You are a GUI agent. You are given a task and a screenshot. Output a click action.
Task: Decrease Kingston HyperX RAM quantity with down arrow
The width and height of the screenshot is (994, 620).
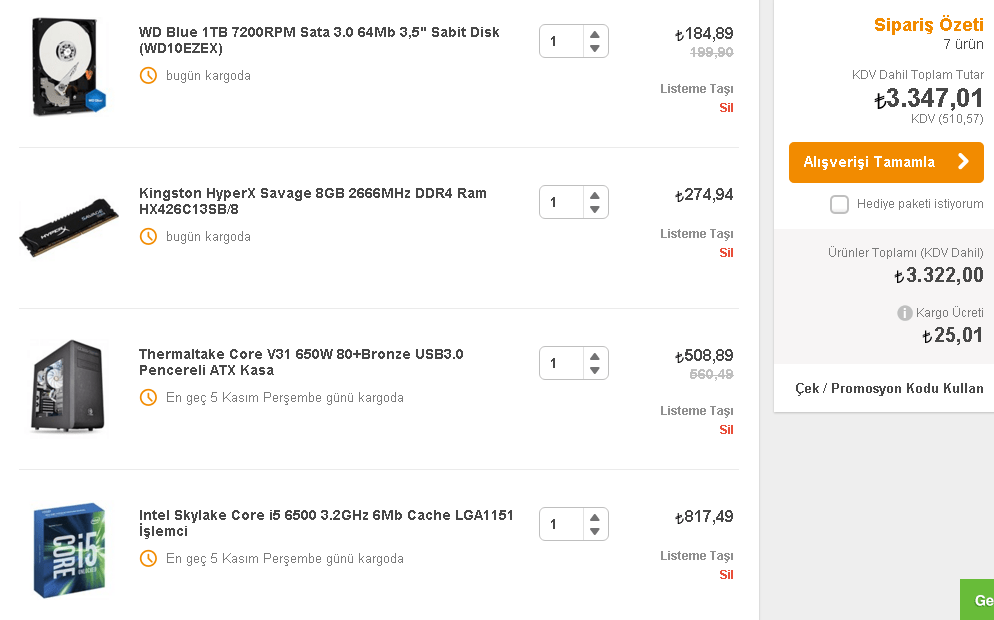coord(595,210)
